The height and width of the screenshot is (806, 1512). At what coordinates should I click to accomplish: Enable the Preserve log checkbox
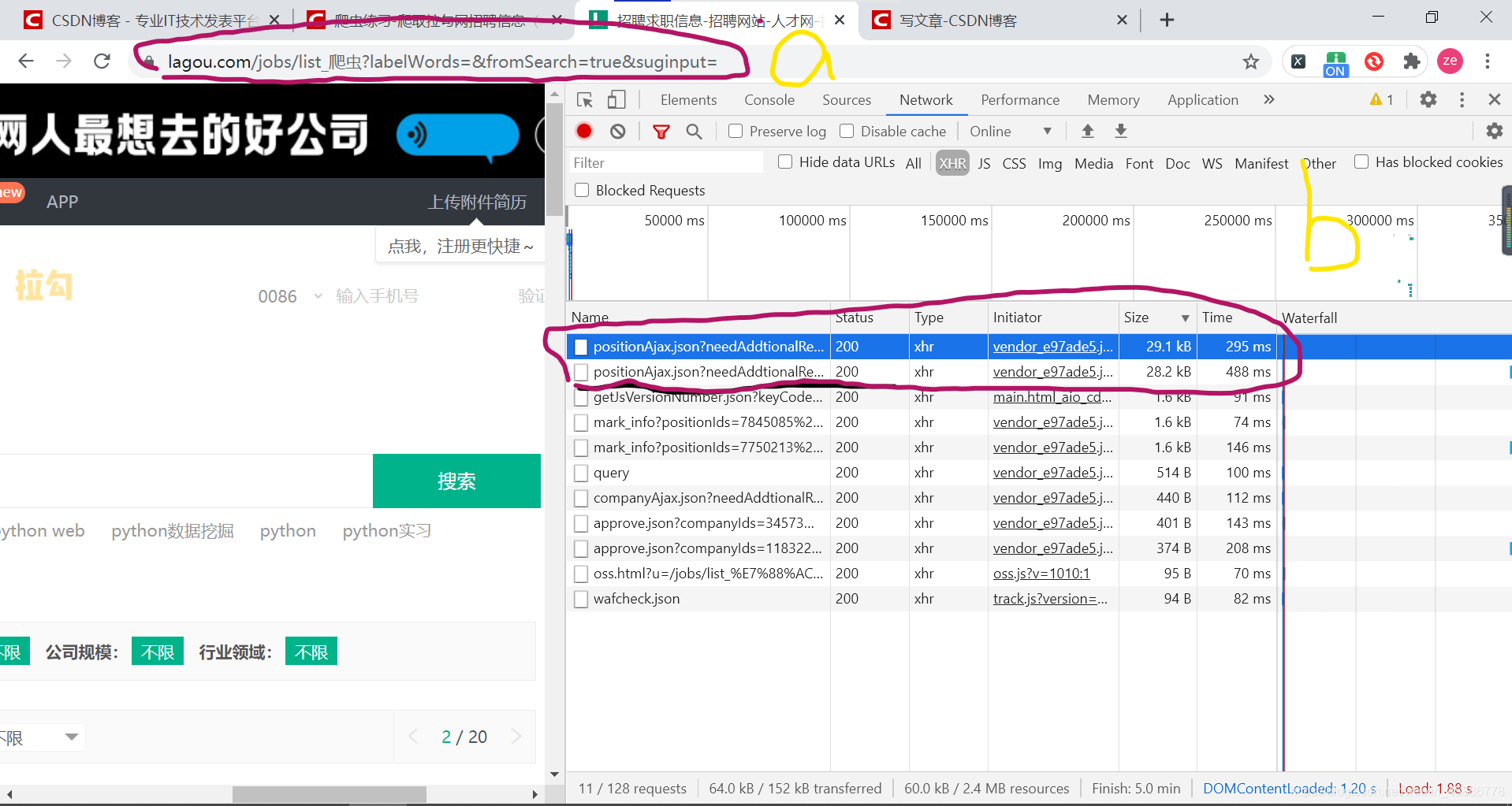[x=736, y=131]
